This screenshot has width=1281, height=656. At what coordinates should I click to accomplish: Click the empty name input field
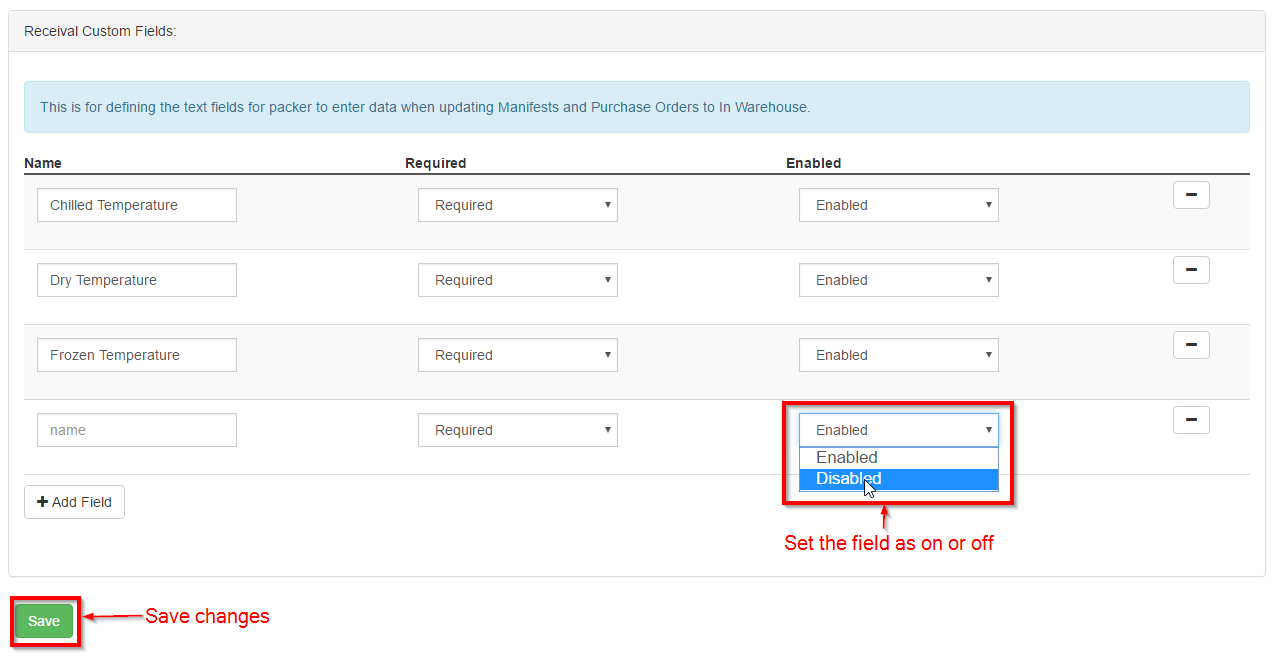coord(136,429)
